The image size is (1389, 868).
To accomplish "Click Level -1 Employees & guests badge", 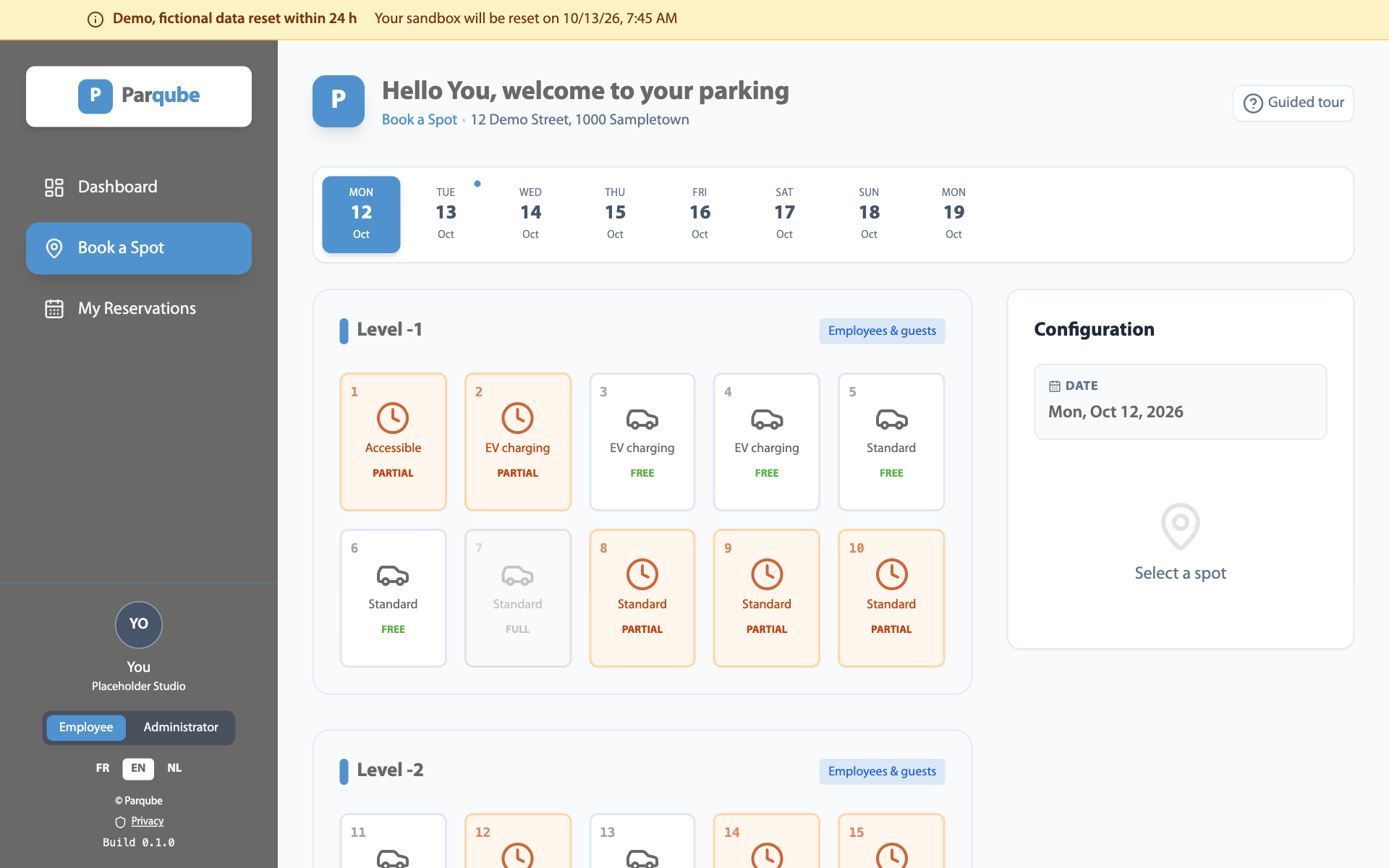I will coord(882,331).
